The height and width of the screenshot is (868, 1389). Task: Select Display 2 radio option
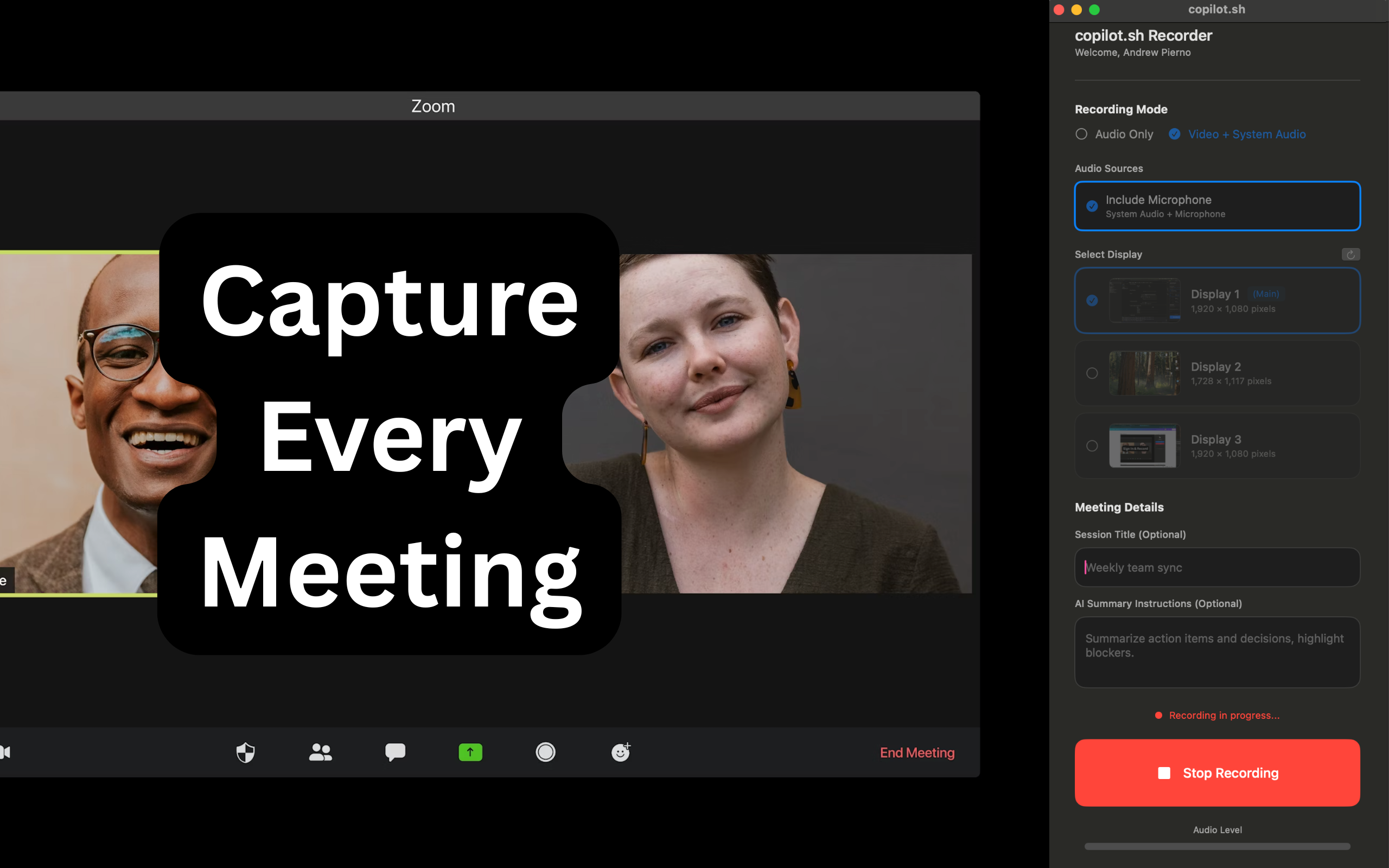tap(1092, 373)
